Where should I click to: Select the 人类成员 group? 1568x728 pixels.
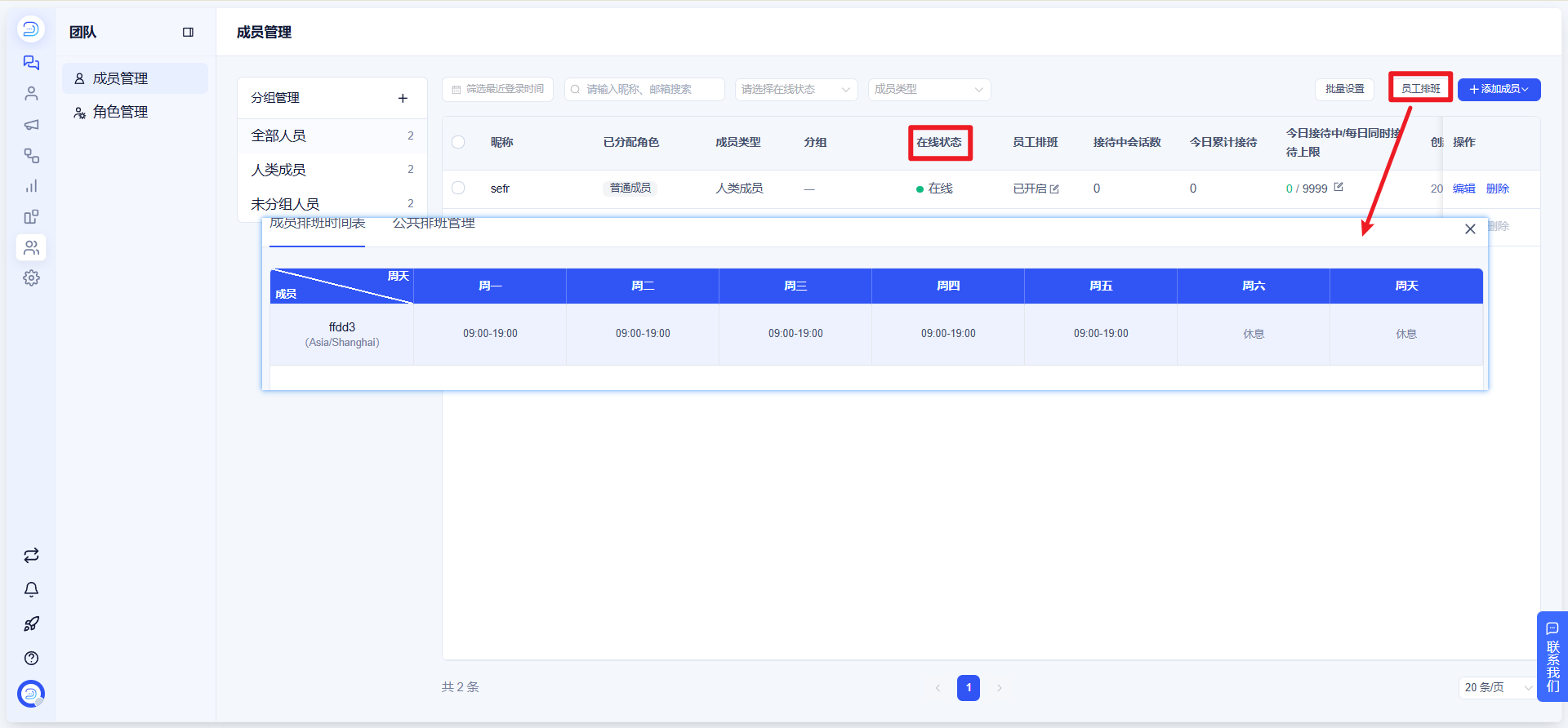(x=332, y=170)
